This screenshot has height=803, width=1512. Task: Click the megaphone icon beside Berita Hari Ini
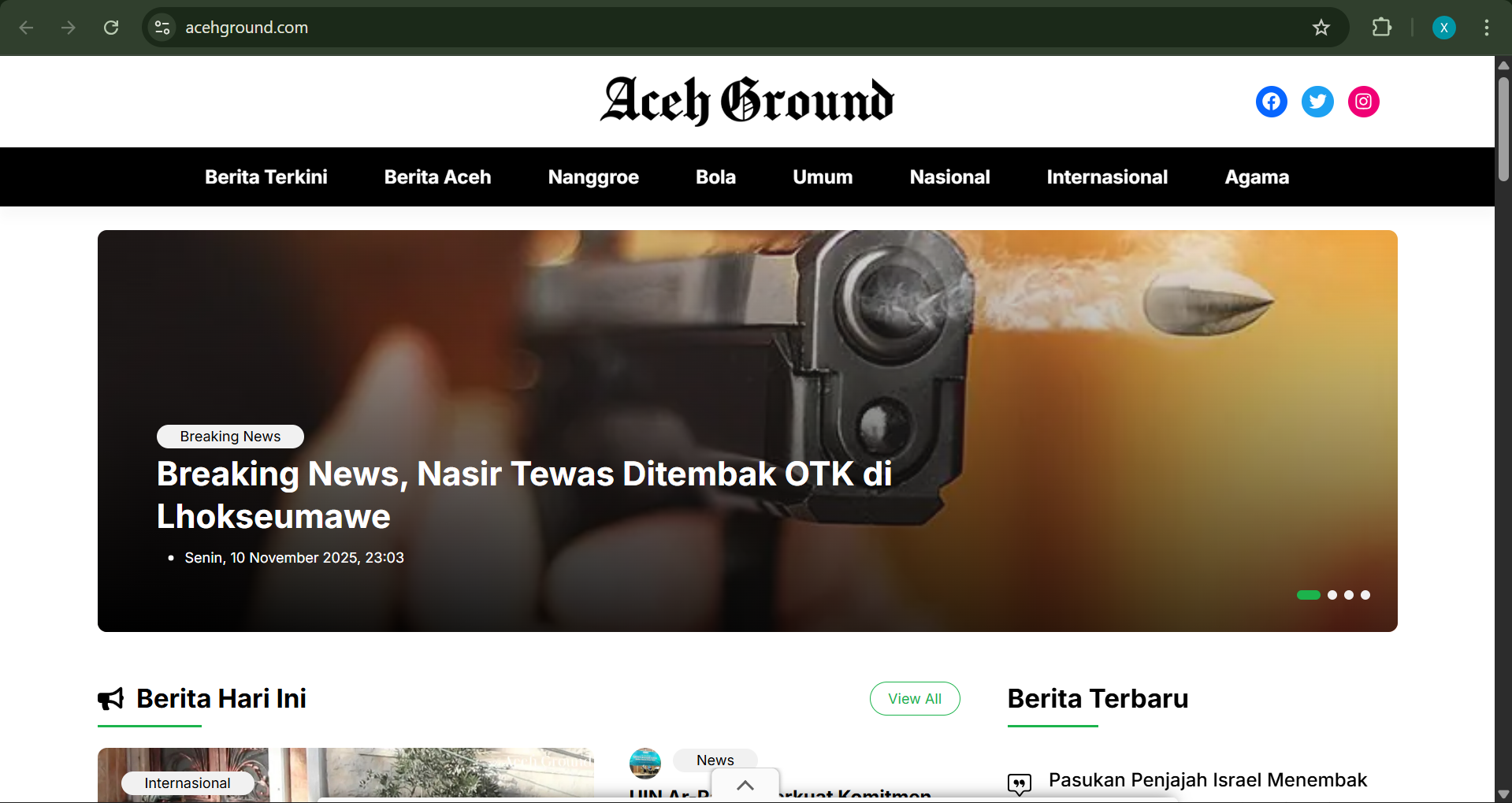(x=110, y=698)
